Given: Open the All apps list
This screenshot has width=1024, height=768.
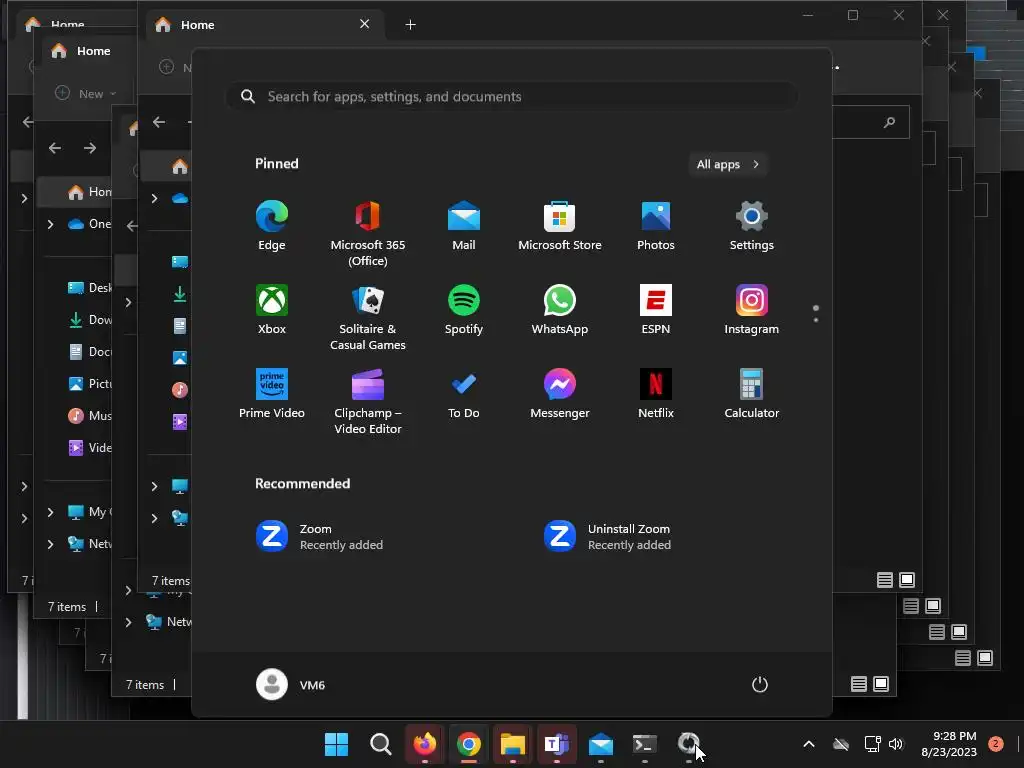Looking at the screenshot, I should coord(728,165).
